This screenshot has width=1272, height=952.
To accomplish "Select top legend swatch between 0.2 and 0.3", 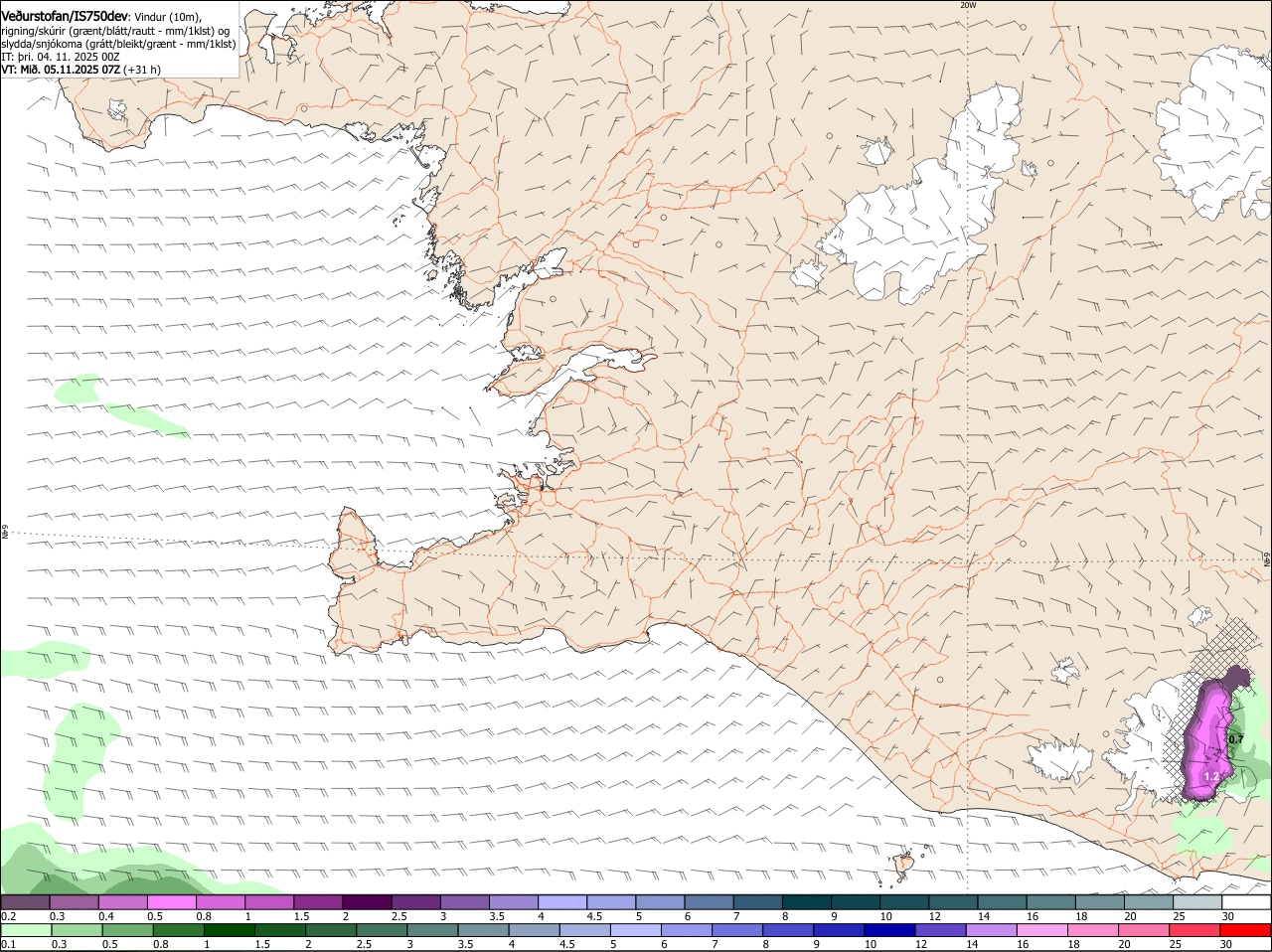I will tap(27, 902).
